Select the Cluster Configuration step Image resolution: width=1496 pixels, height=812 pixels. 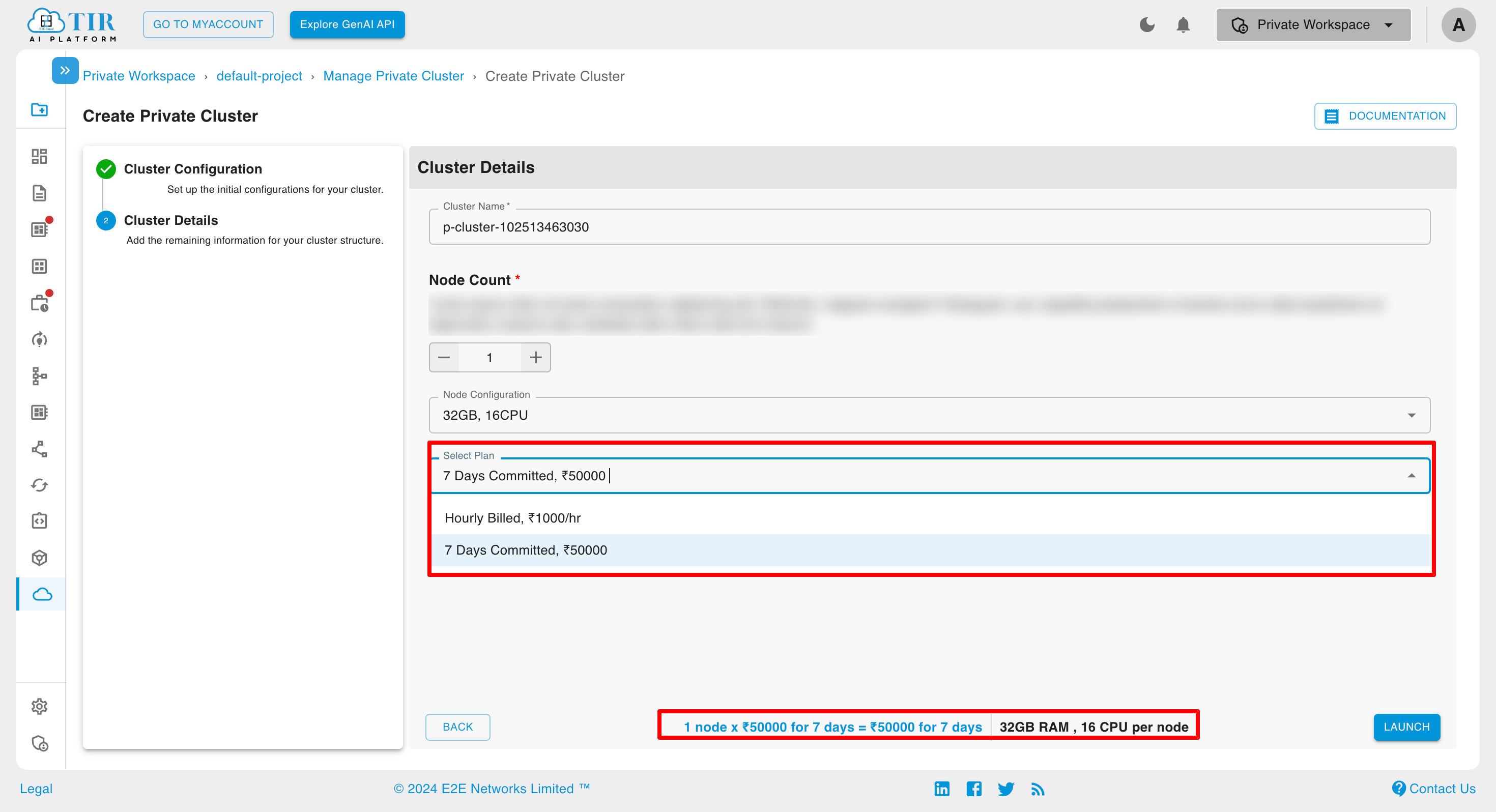[x=193, y=169]
